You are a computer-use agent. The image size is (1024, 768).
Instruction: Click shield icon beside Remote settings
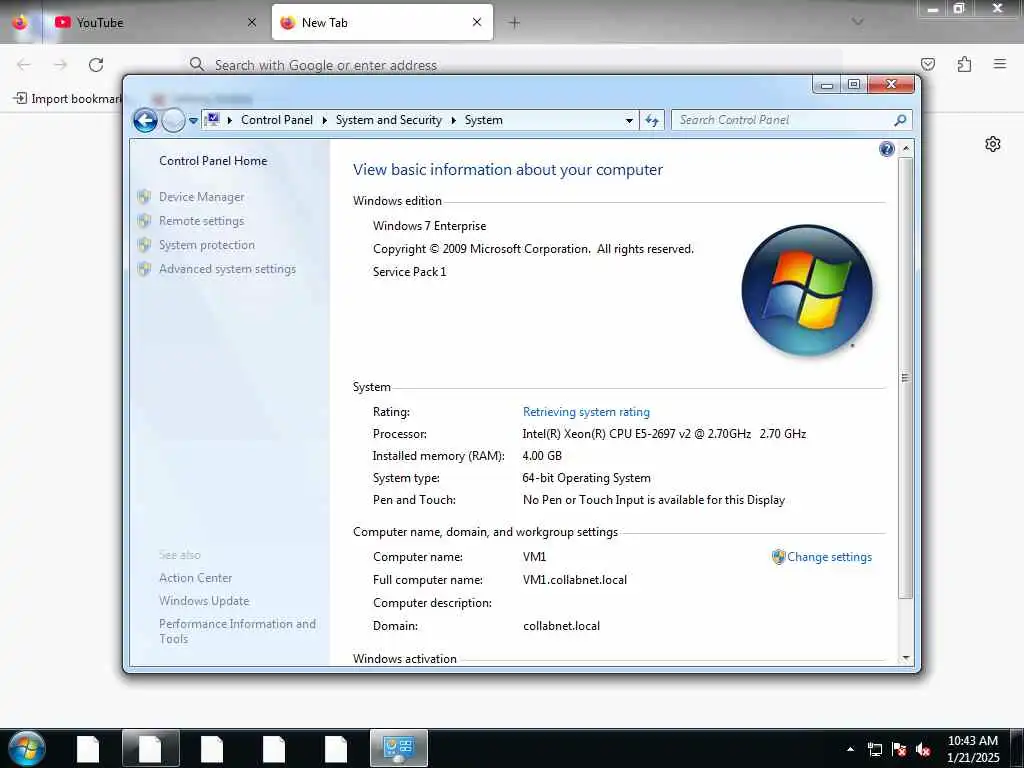pos(144,221)
